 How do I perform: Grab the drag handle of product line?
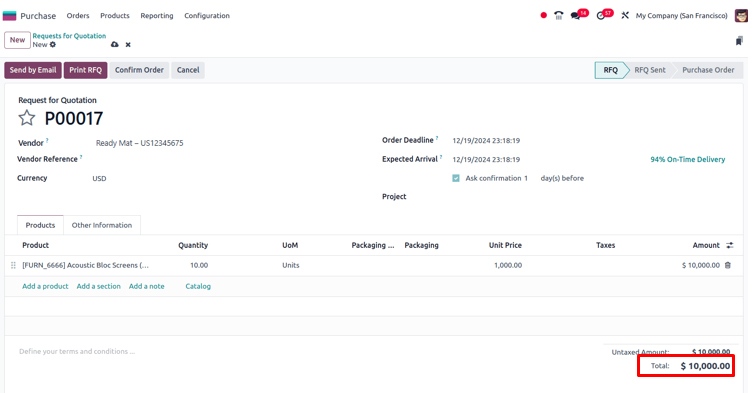13,265
